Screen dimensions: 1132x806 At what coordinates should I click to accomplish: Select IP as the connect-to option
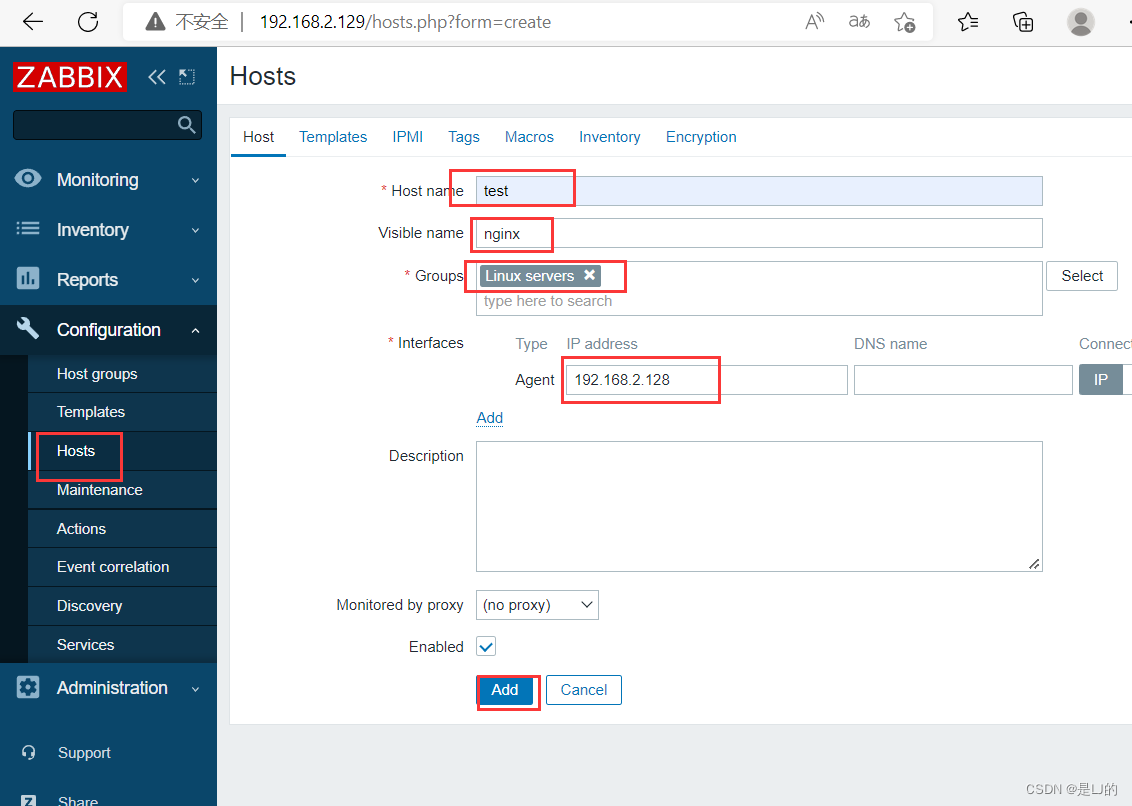[1100, 380]
